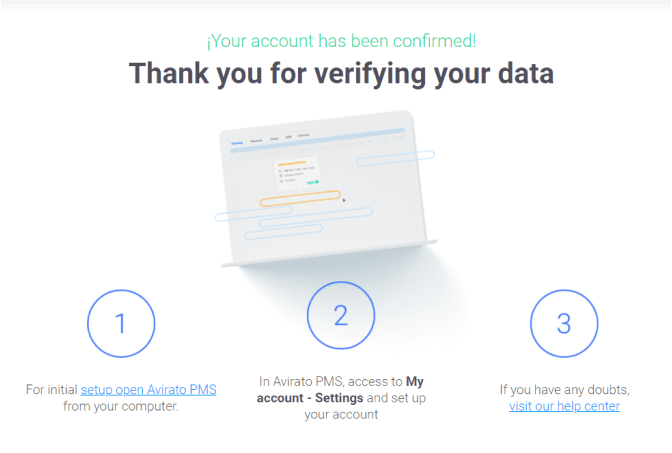This screenshot has height=453, width=672.
Task: Click the blue calendar header strip in mockup
Action: click(318, 140)
